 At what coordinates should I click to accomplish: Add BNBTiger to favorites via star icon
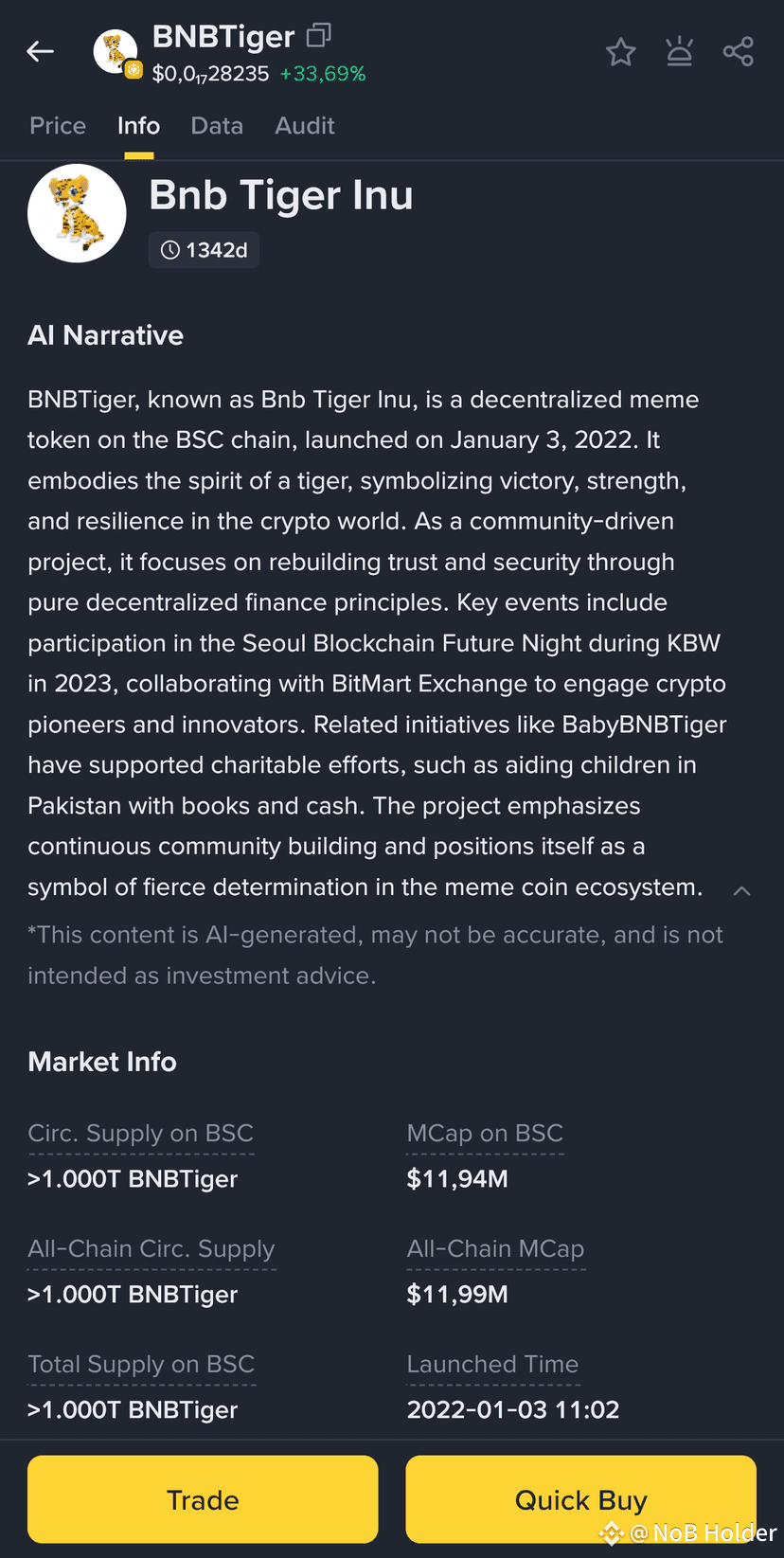[x=621, y=52]
